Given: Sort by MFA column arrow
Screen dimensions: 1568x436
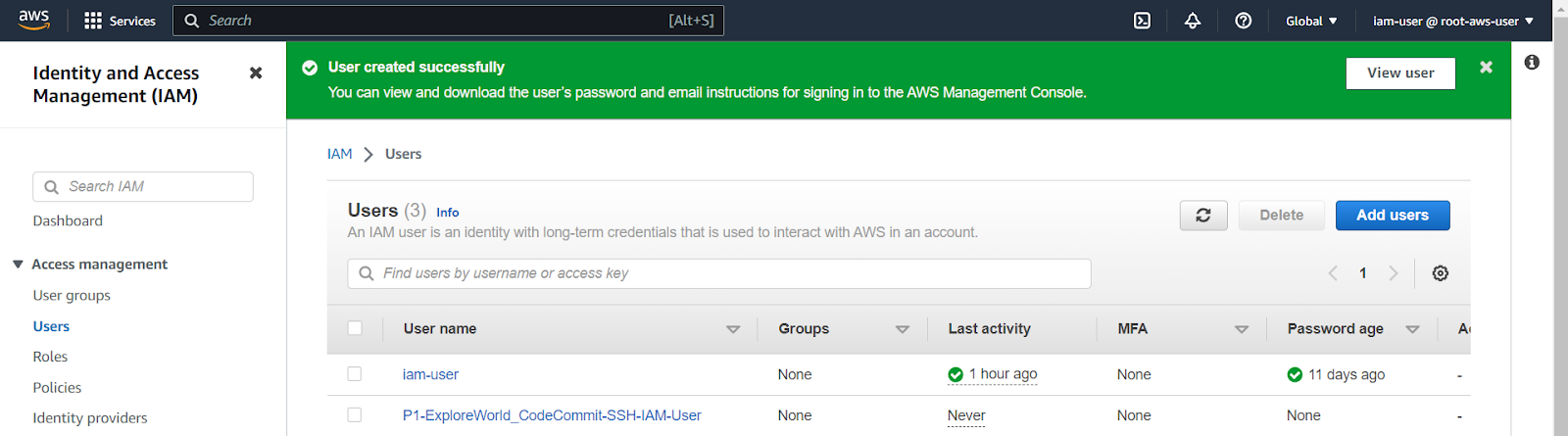Looking at the screenshot, I should pyautogui.click(x=1242, y=329).
